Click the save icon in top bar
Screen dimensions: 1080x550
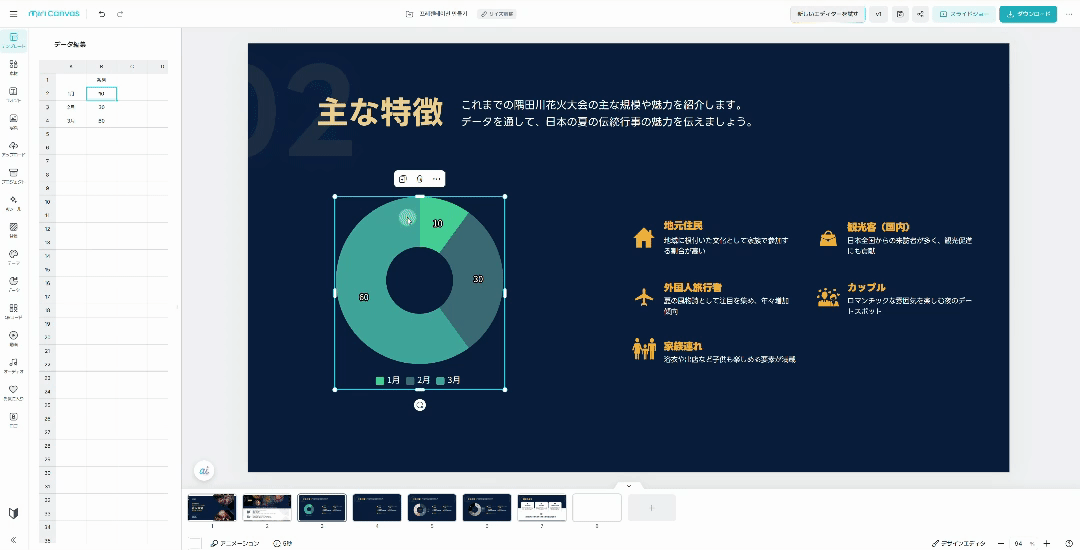900,14
